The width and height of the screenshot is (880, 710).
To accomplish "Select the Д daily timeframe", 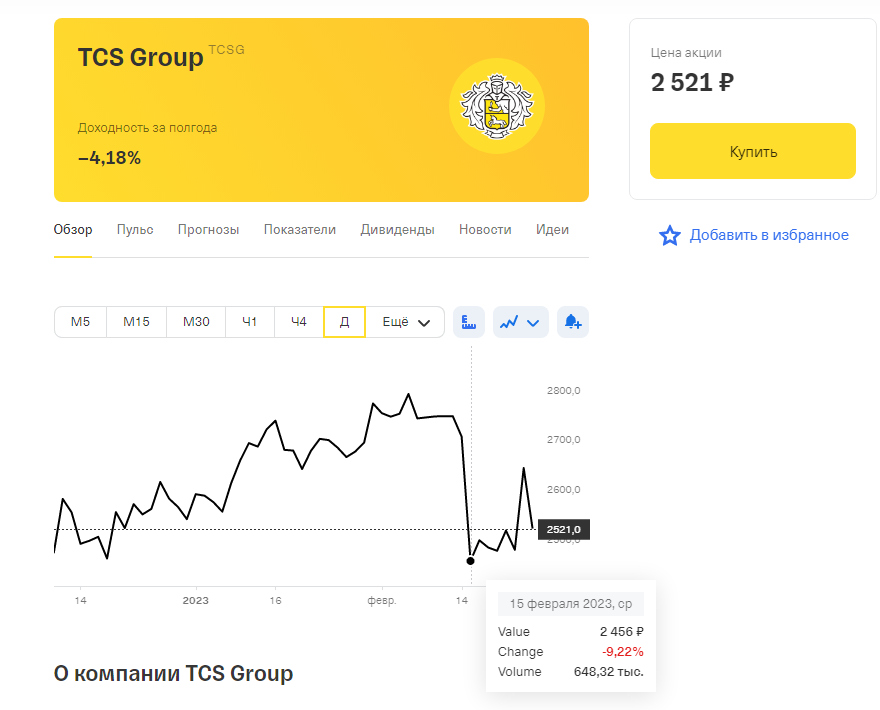I will 345,322.
